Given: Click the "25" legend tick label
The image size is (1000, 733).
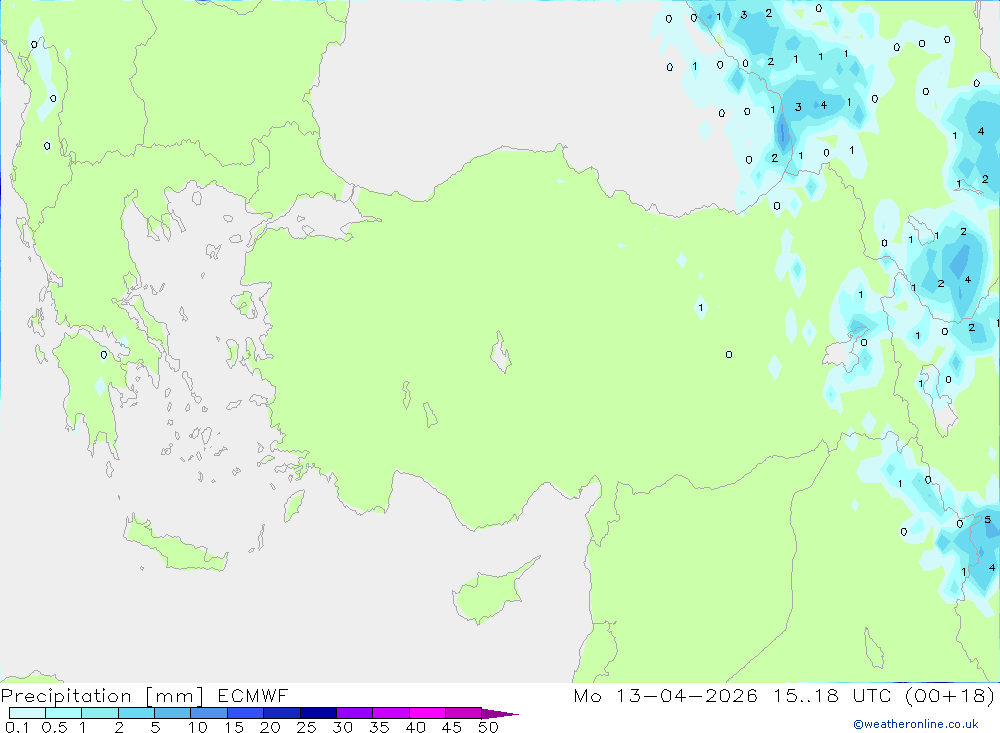Looking at the screenshot, I should [x=307, y=727].
